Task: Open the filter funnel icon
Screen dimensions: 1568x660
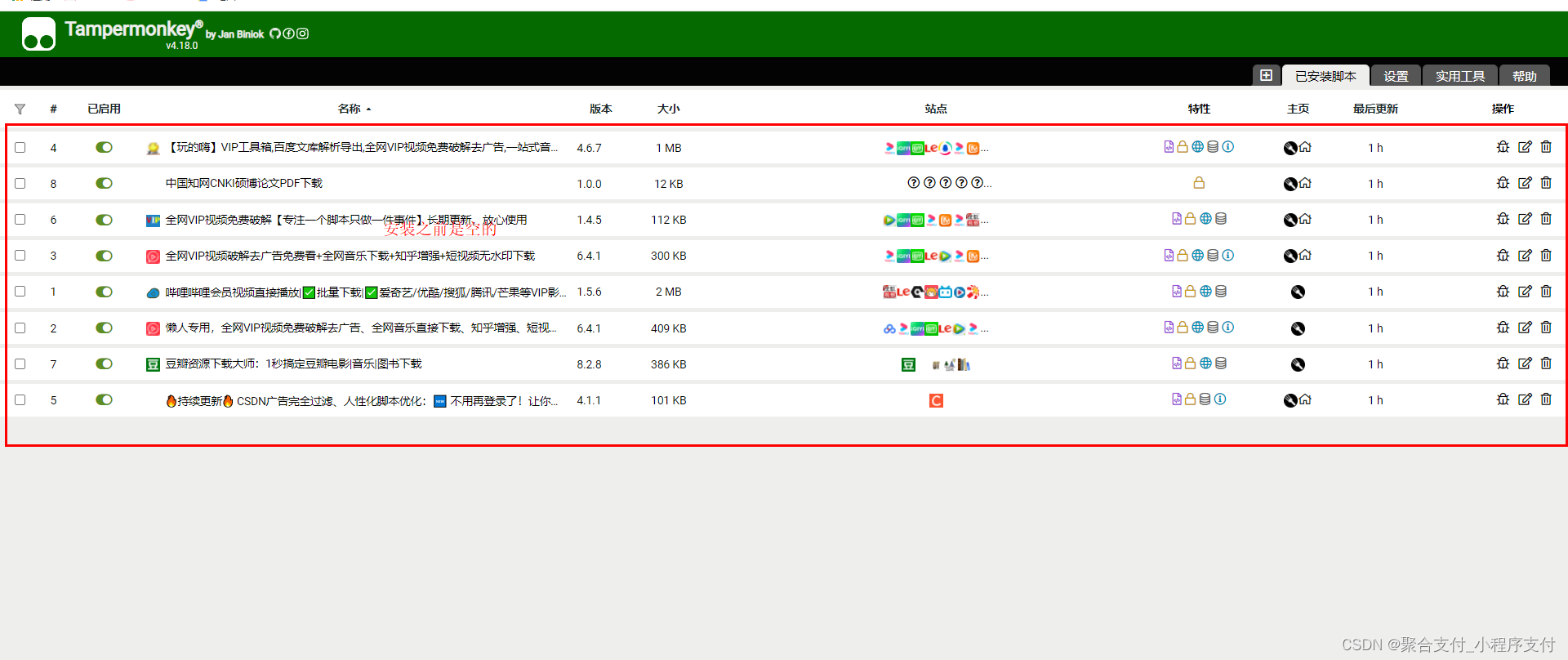Action: tap(20, 109)
